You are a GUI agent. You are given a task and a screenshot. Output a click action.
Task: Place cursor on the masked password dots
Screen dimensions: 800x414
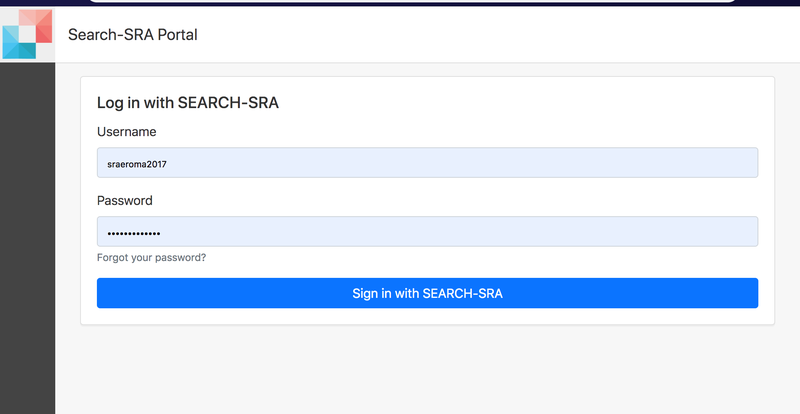[x=134, y=234]
